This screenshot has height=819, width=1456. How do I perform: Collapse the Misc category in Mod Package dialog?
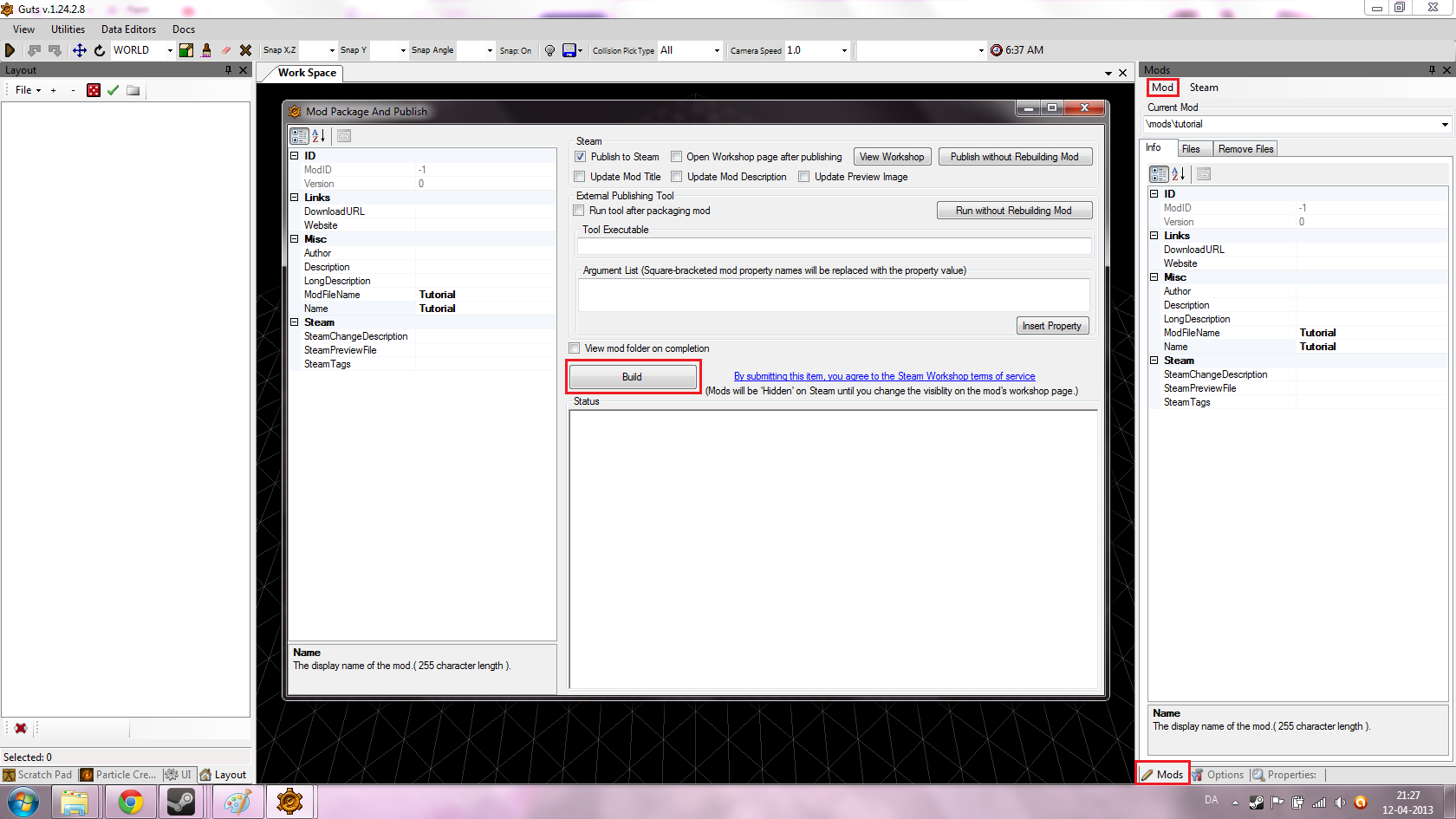click(295, 239)
